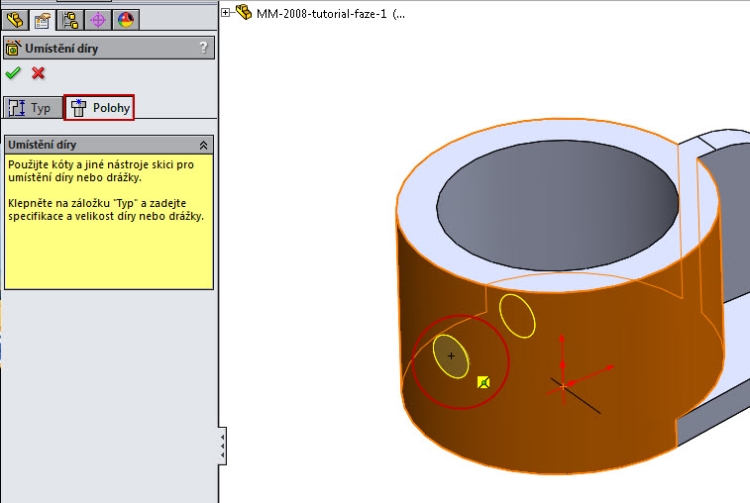Confirm hole placement with green checkmark

pos(13,73)
